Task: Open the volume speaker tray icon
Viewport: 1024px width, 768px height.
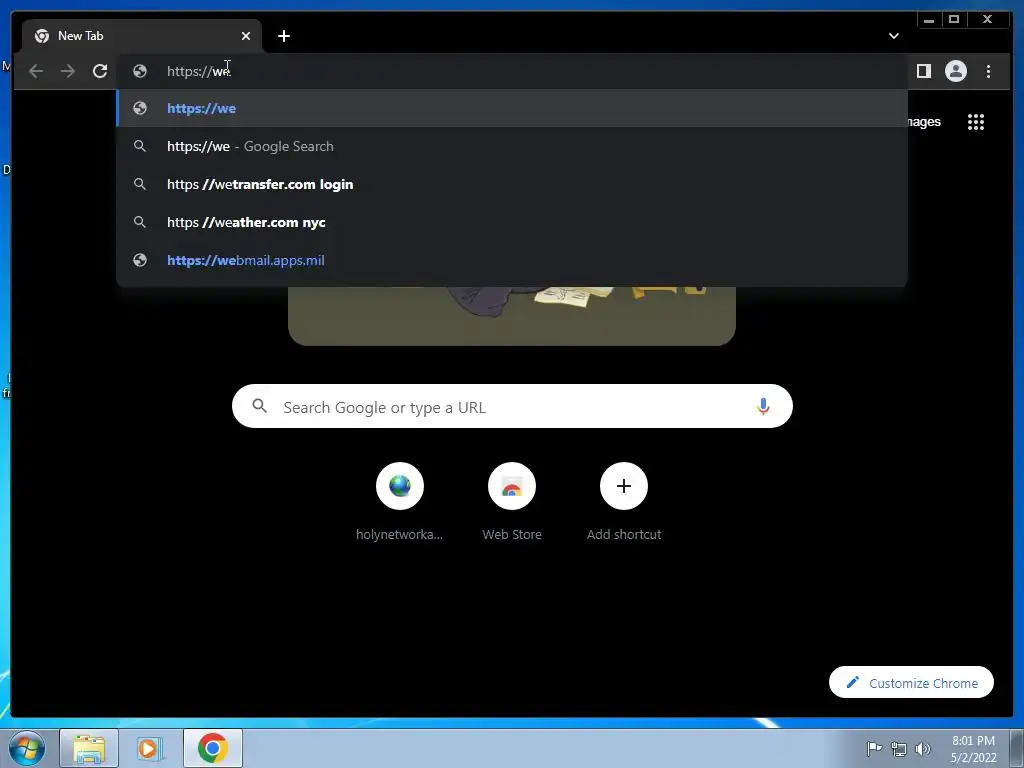Action: (923, 749)
